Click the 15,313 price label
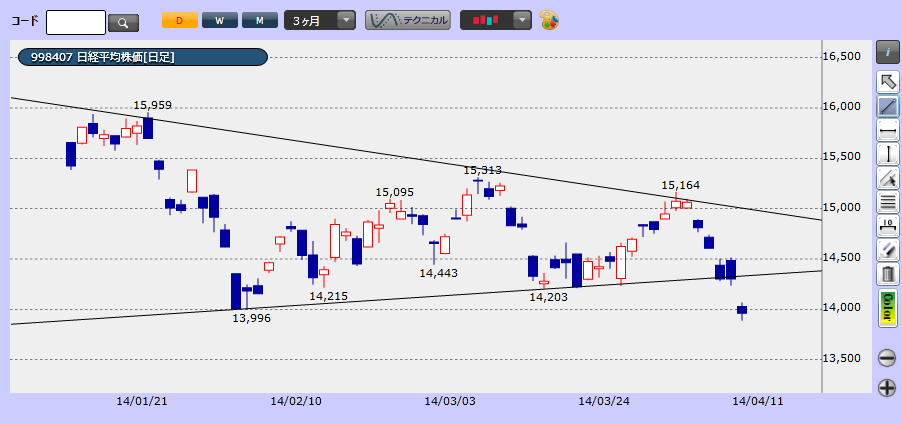Screen dimensions: 902x423 (x=483, y=170)
